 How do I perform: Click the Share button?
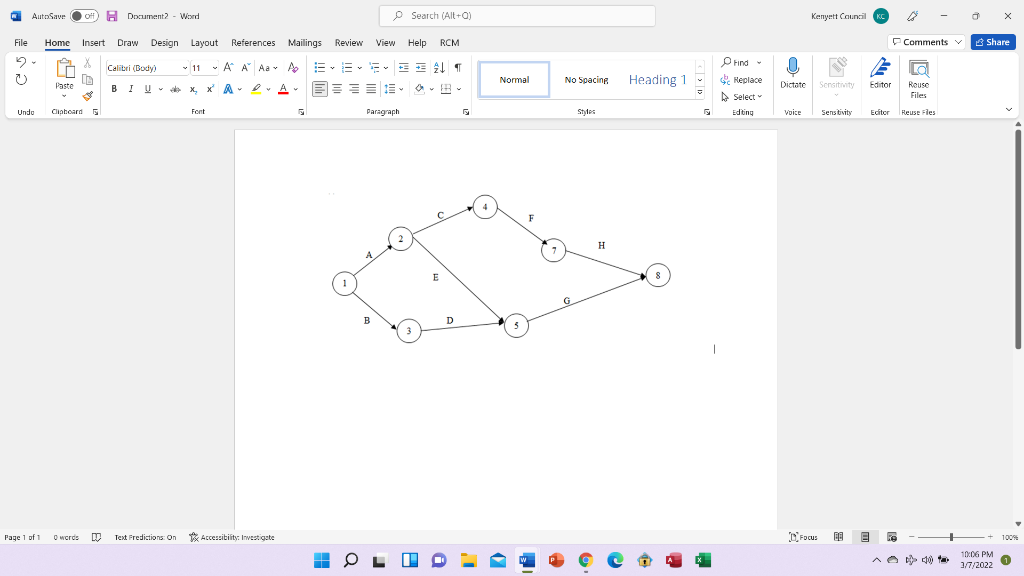(993, 42)
